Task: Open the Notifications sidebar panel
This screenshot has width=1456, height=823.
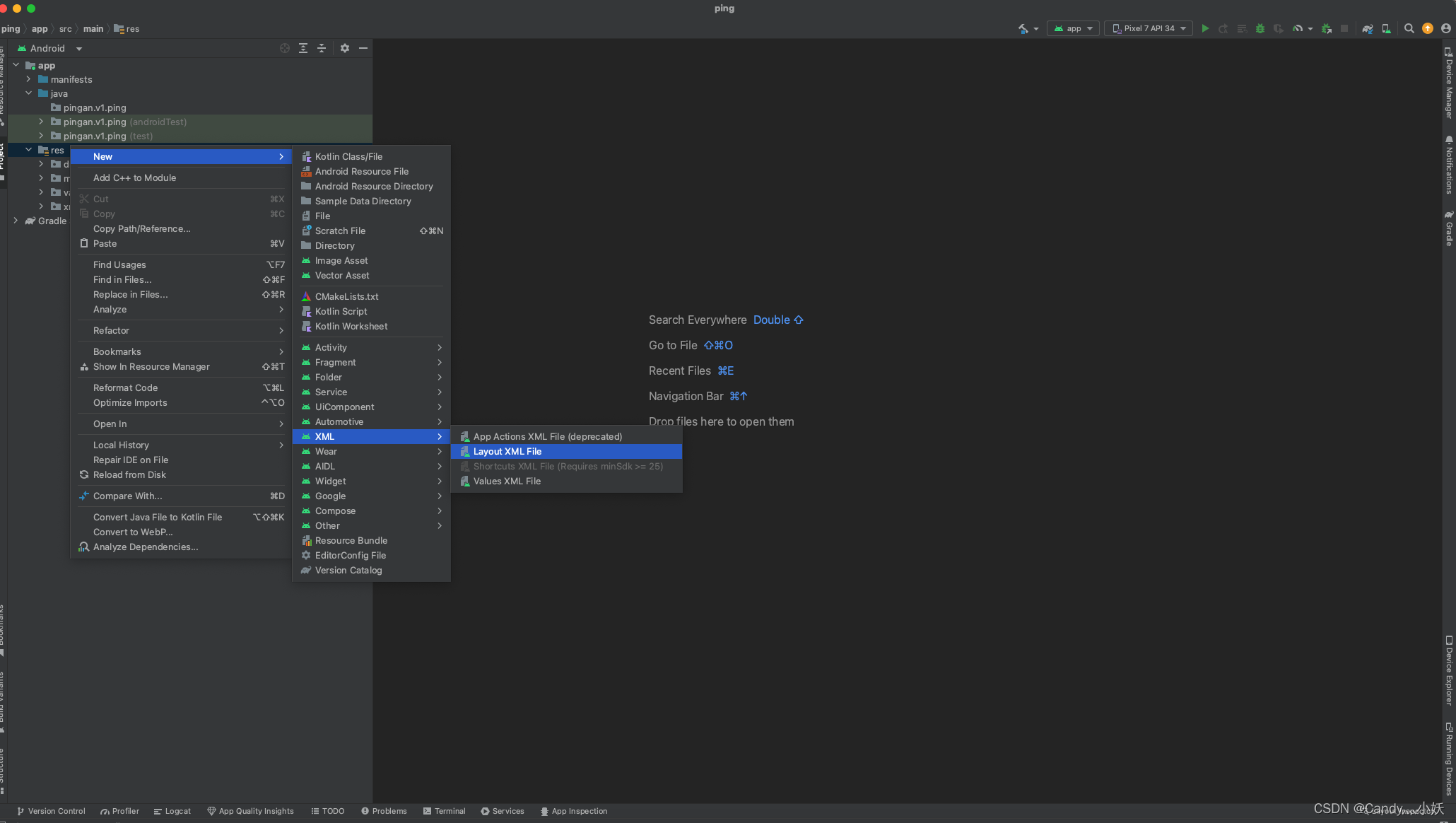Action: tap(1448, 163)
